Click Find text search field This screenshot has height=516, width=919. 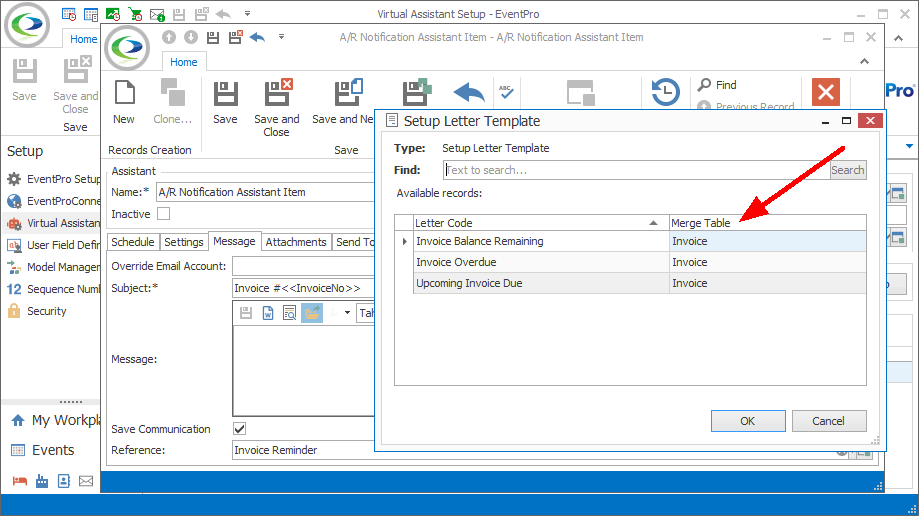[x=637, y=170]
